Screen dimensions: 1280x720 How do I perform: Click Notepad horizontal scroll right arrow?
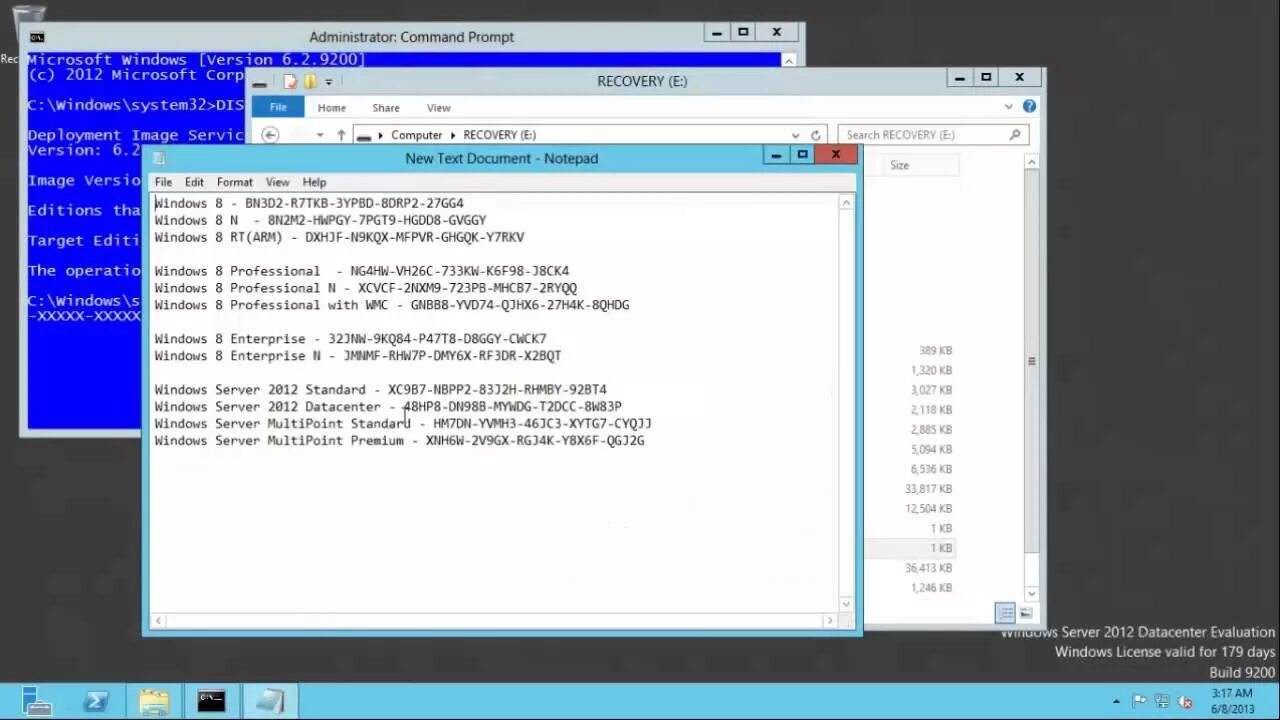(830, 620)
